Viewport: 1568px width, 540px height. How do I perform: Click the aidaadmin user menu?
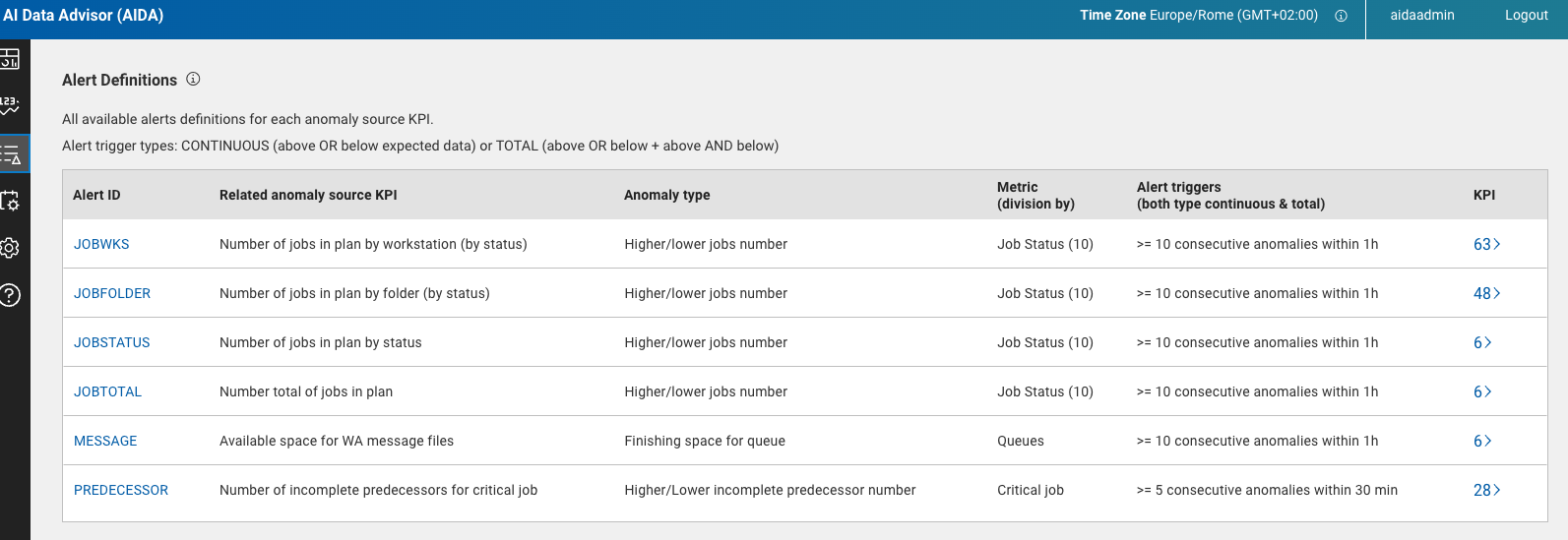pyautogui.click(x=1421, y=15)
